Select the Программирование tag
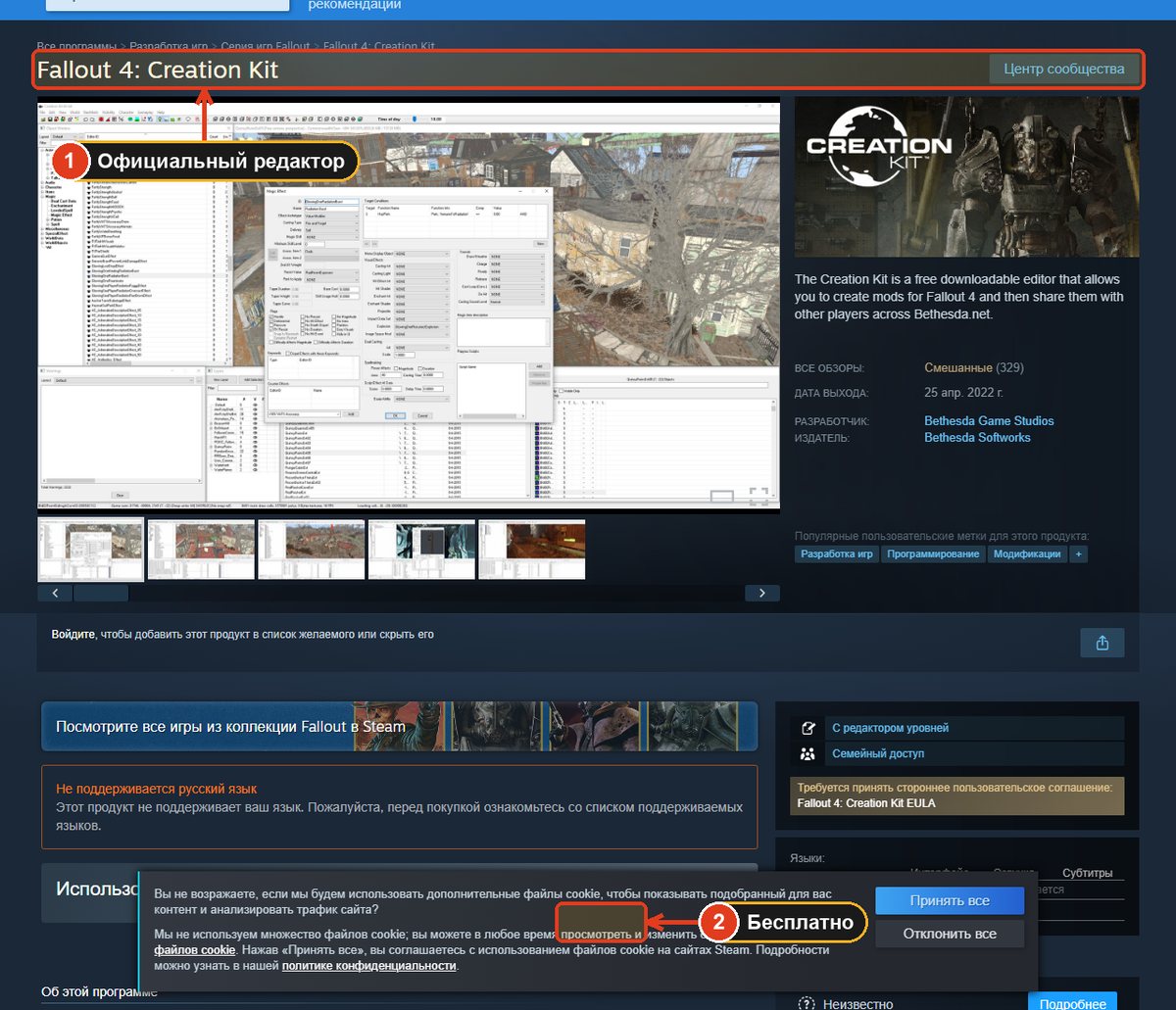 tap(933, 553)
